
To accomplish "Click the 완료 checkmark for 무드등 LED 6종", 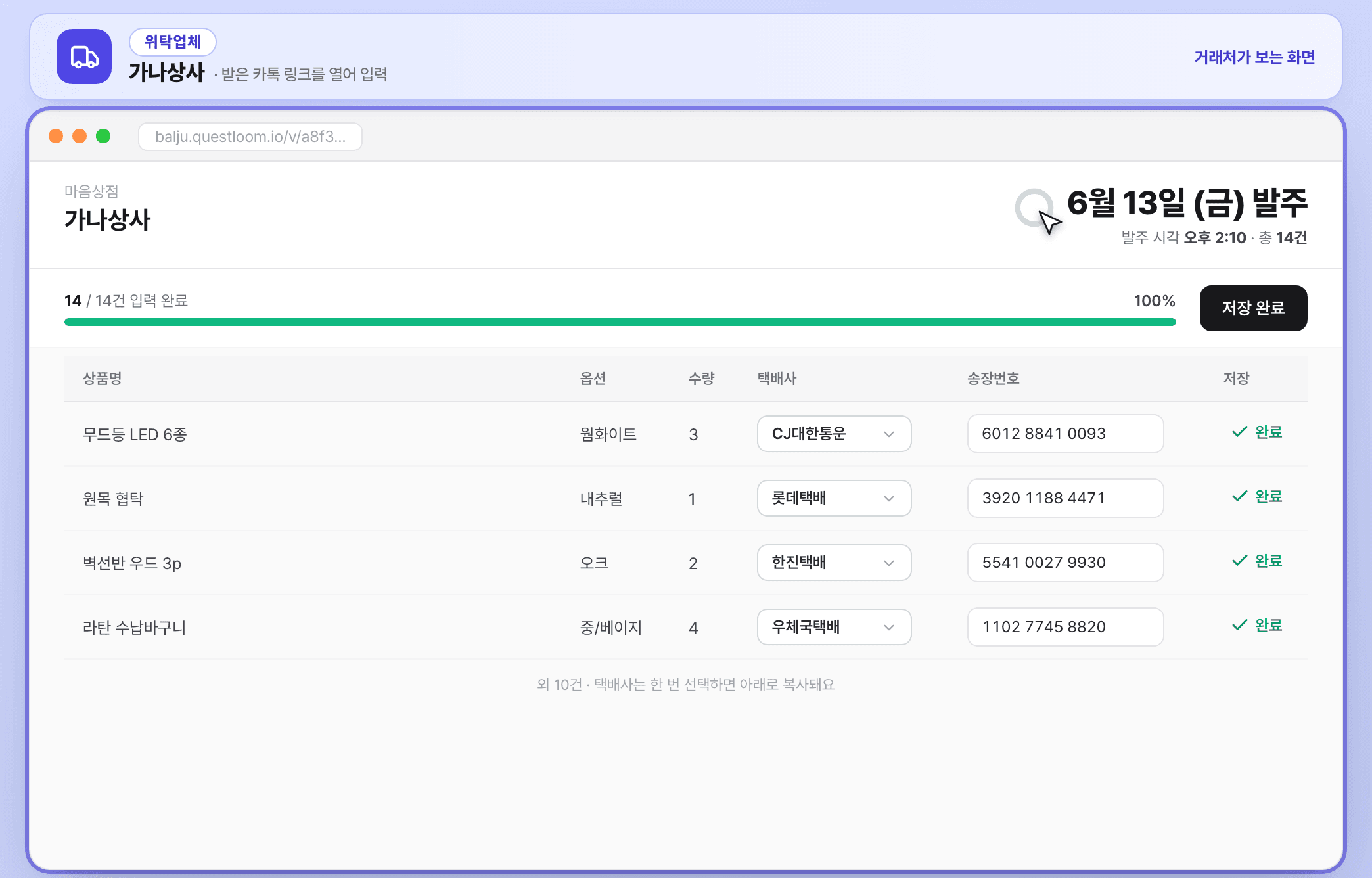I will (1256, 432).
